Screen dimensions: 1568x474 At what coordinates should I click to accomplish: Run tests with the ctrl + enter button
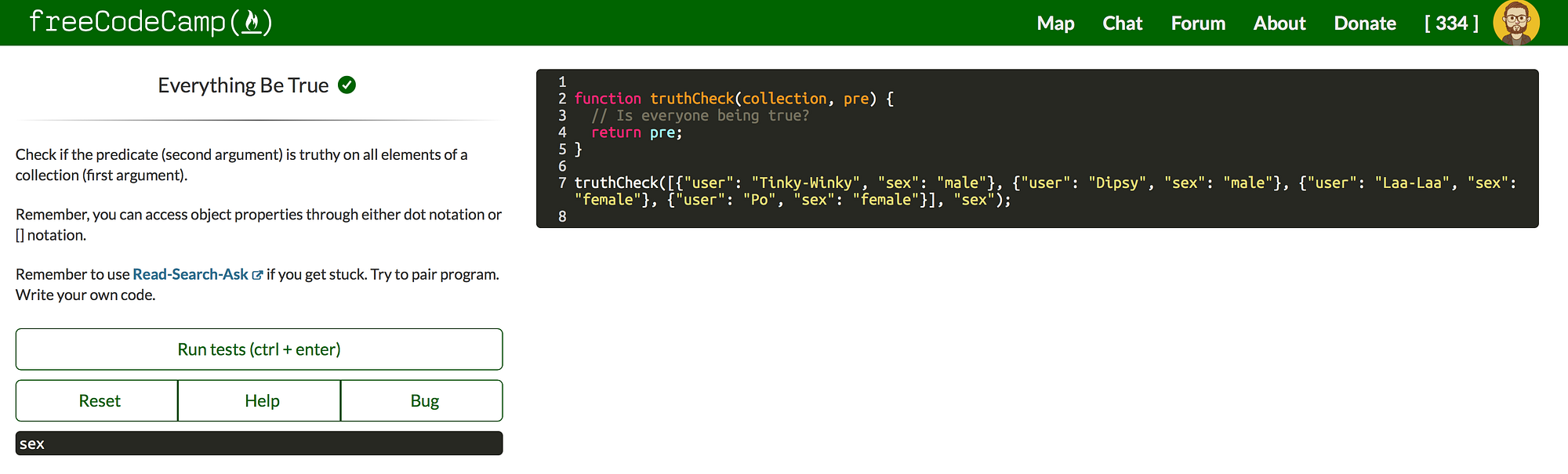pos(259,349)
